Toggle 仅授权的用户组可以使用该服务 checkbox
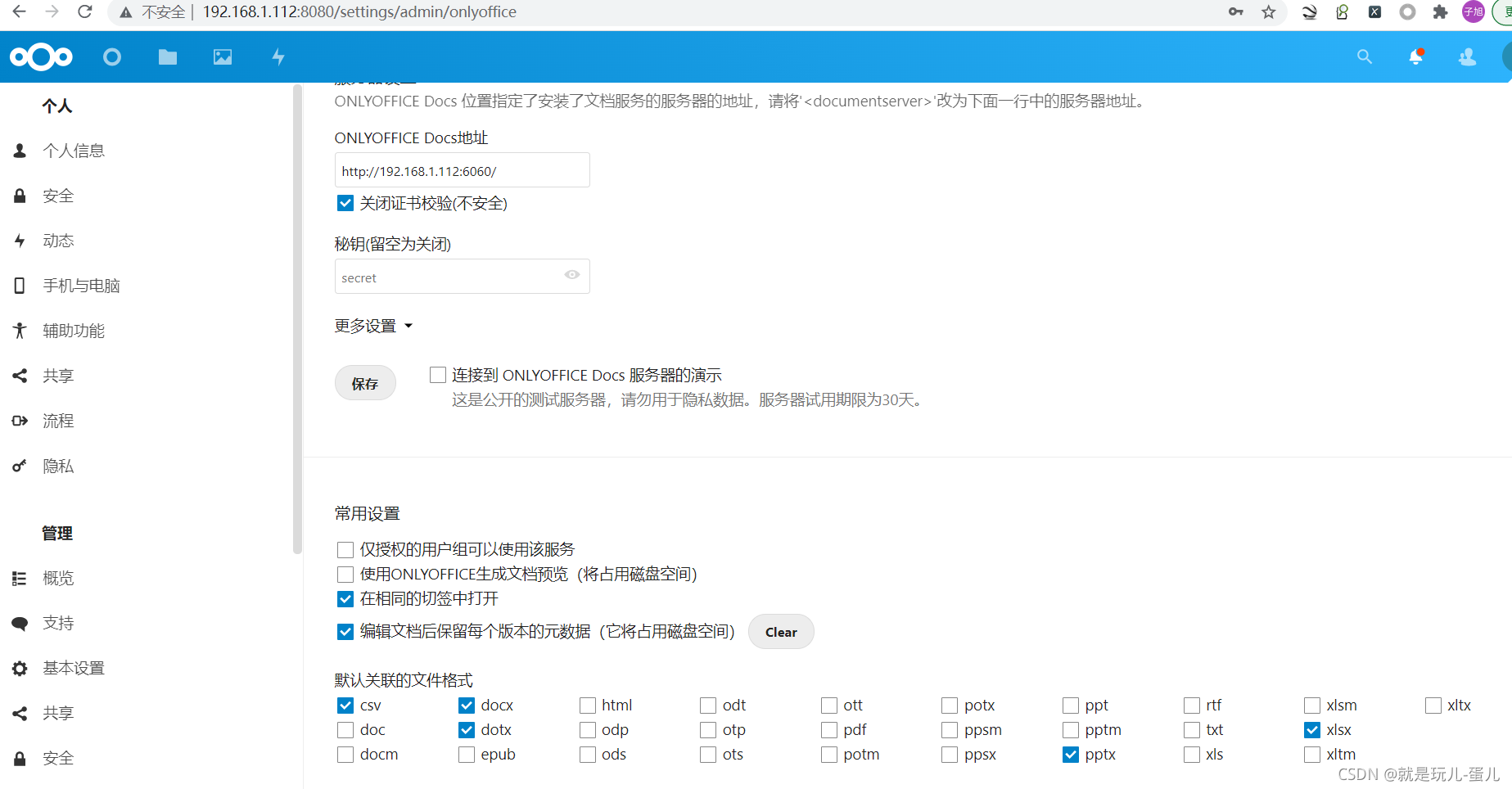 [345, 549]
